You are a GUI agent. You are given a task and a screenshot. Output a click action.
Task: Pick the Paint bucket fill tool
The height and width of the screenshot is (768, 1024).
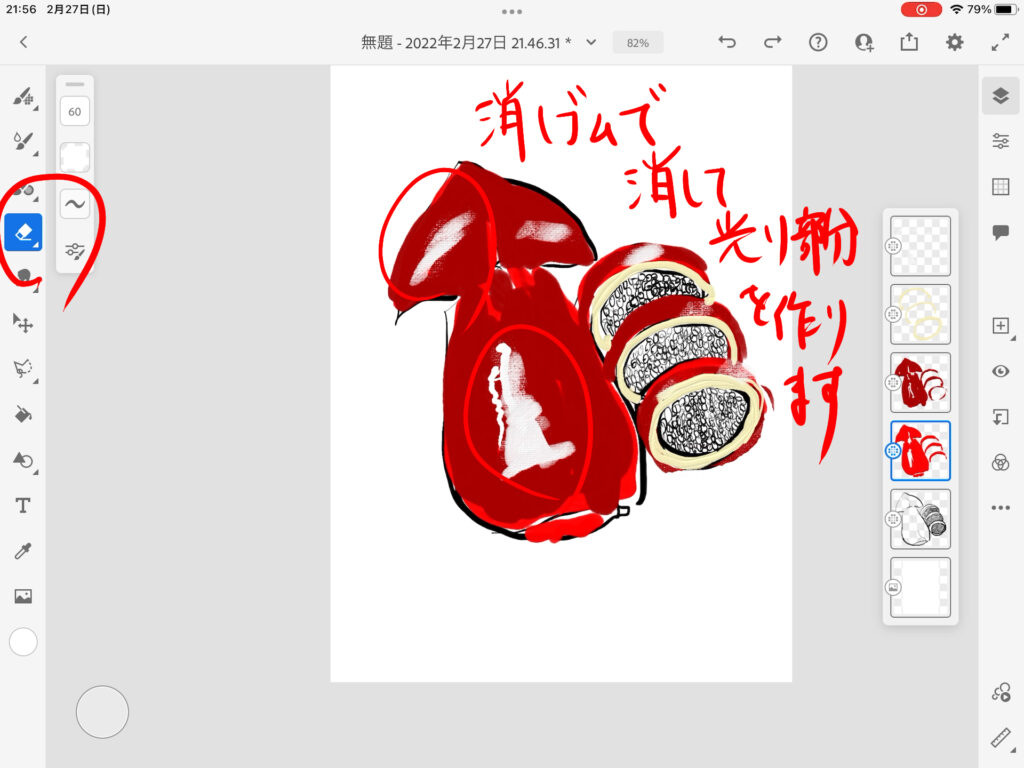[23, 414]
